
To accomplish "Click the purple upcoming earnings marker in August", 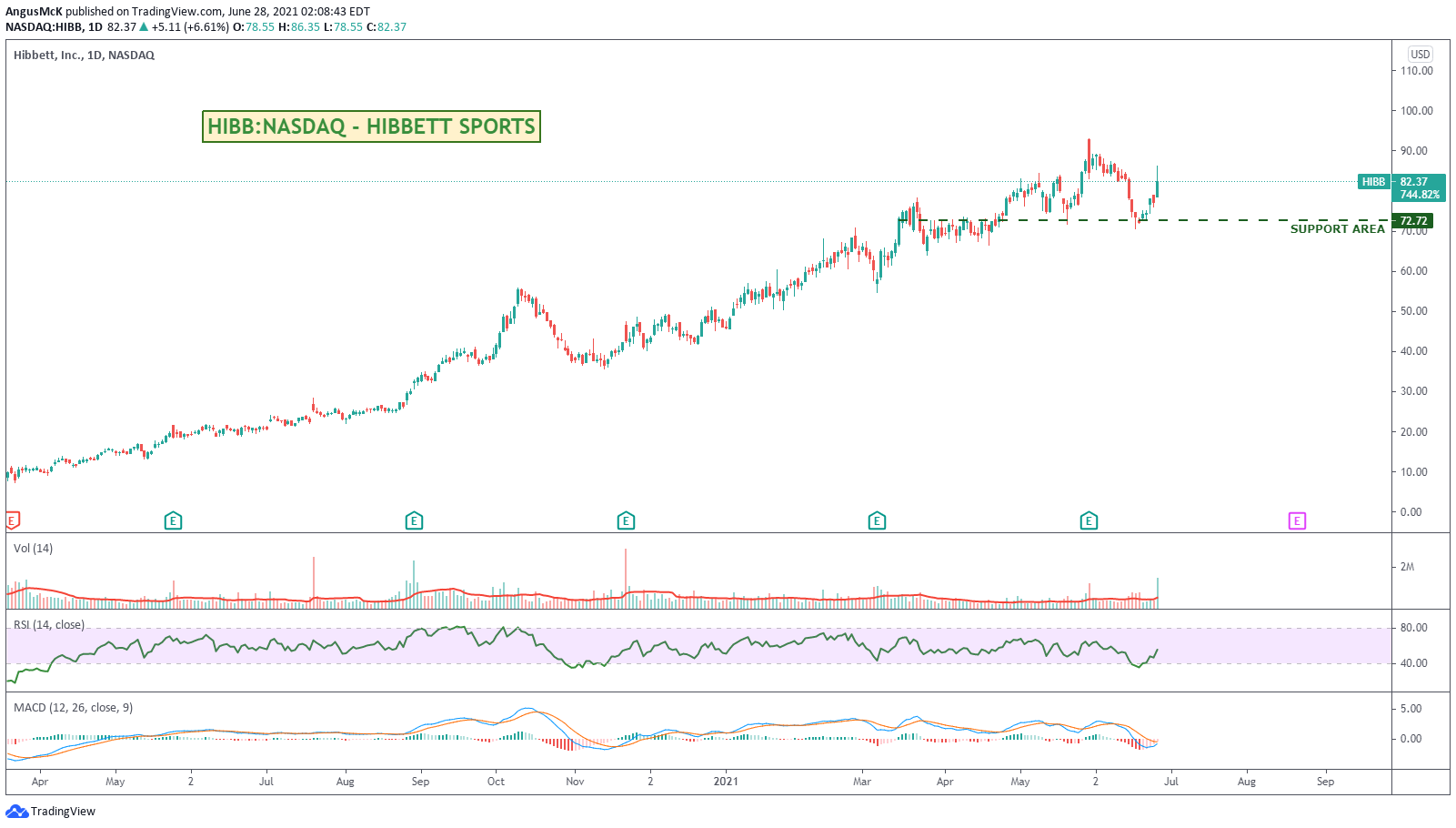I will [x=1297, y=520].
